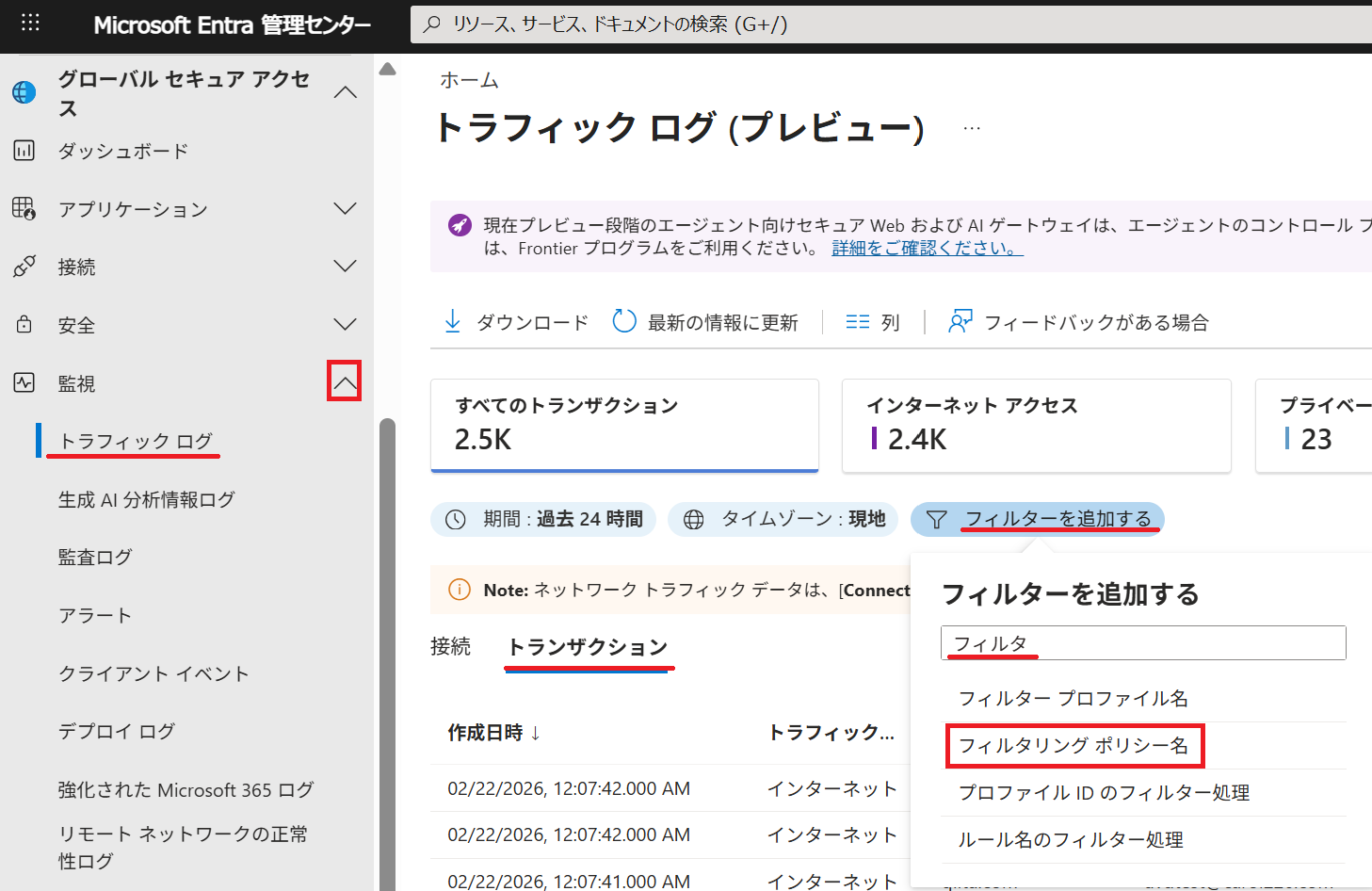Click the アプリケーション grid icon
Screen dimensions: 1372x891
click(x=24, y=208)
